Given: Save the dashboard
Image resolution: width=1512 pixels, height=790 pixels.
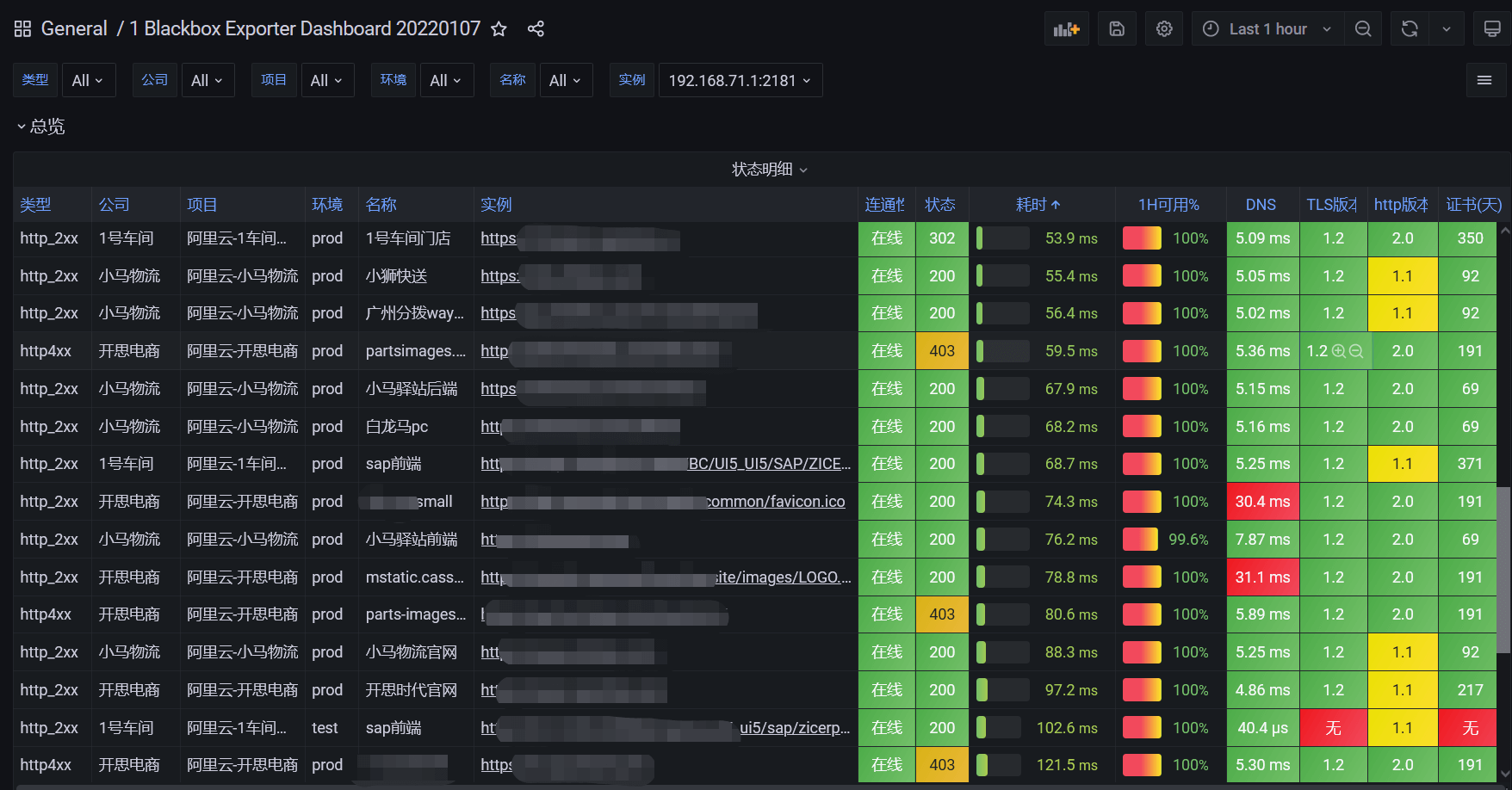Looking at the screenshot, I should click(1117, 29).
